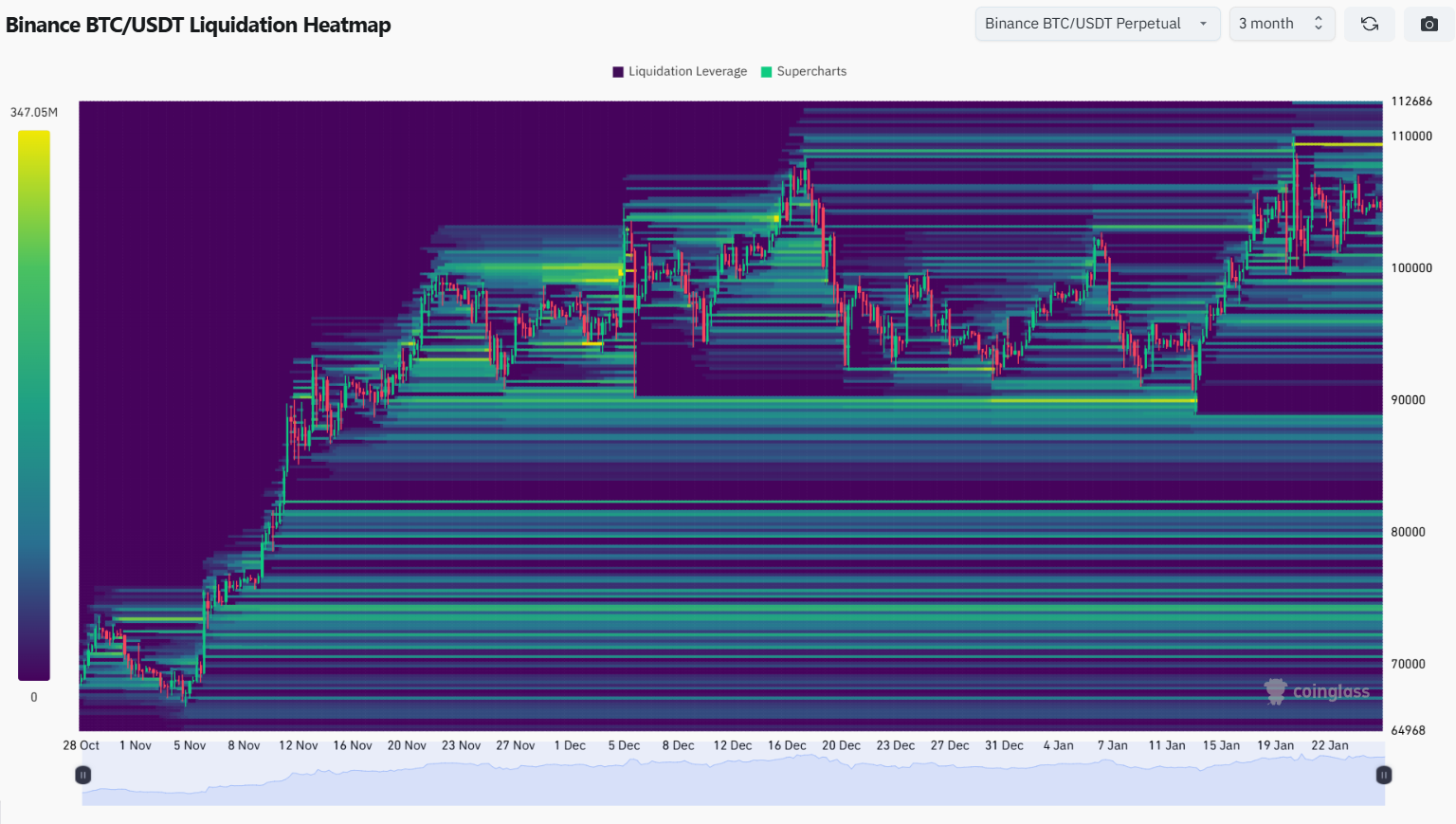Click the 12 Dec date label

(733, 745)
